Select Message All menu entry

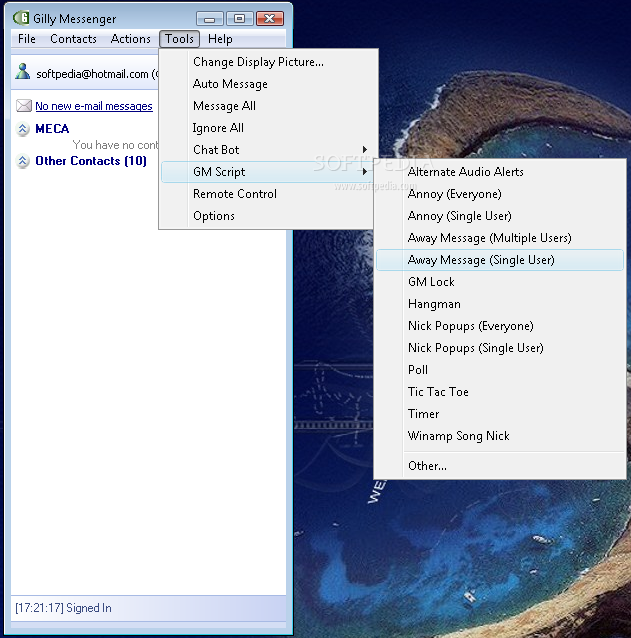click(x=267, y=106)
